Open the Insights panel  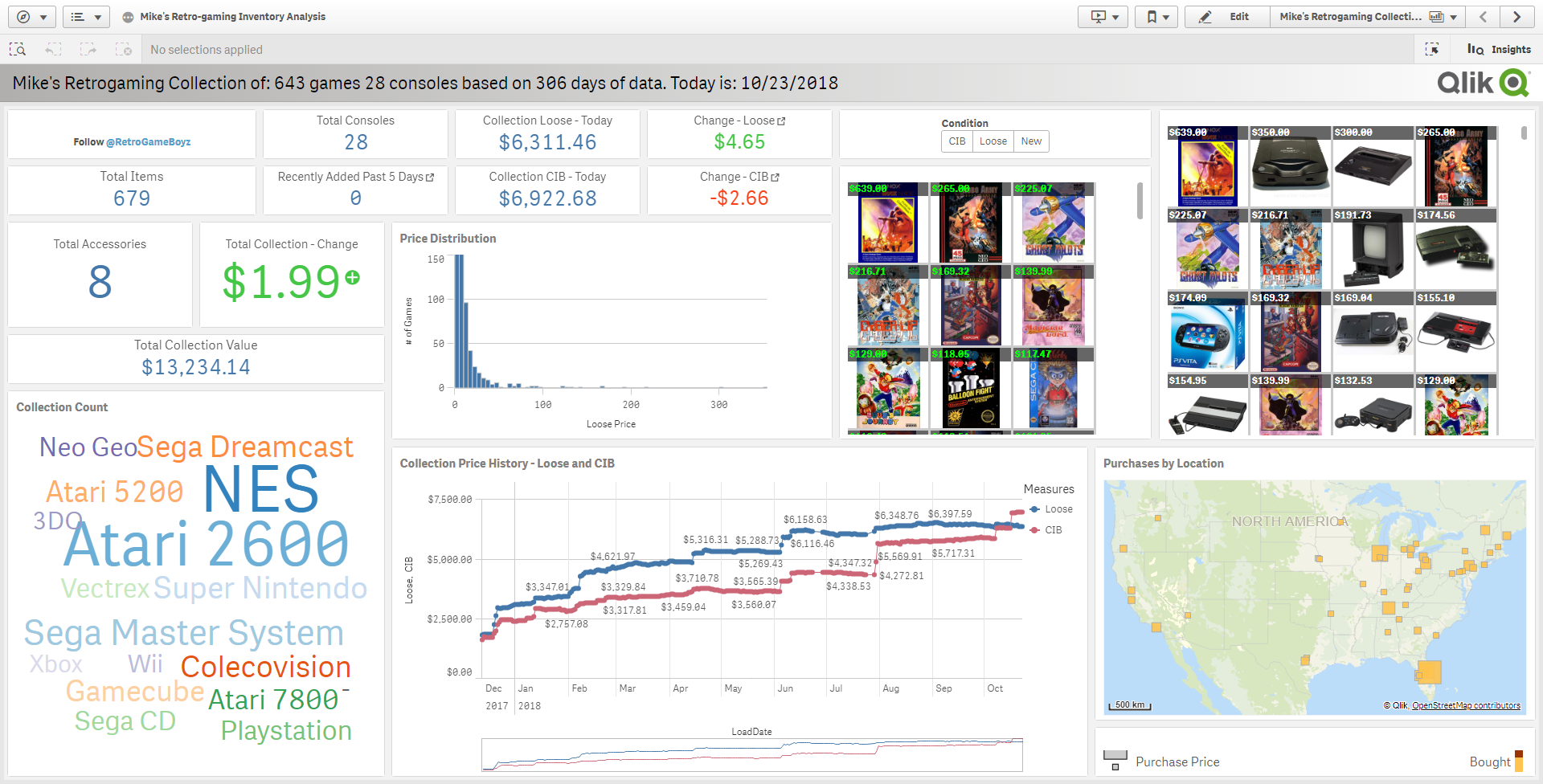point(1499,50)
